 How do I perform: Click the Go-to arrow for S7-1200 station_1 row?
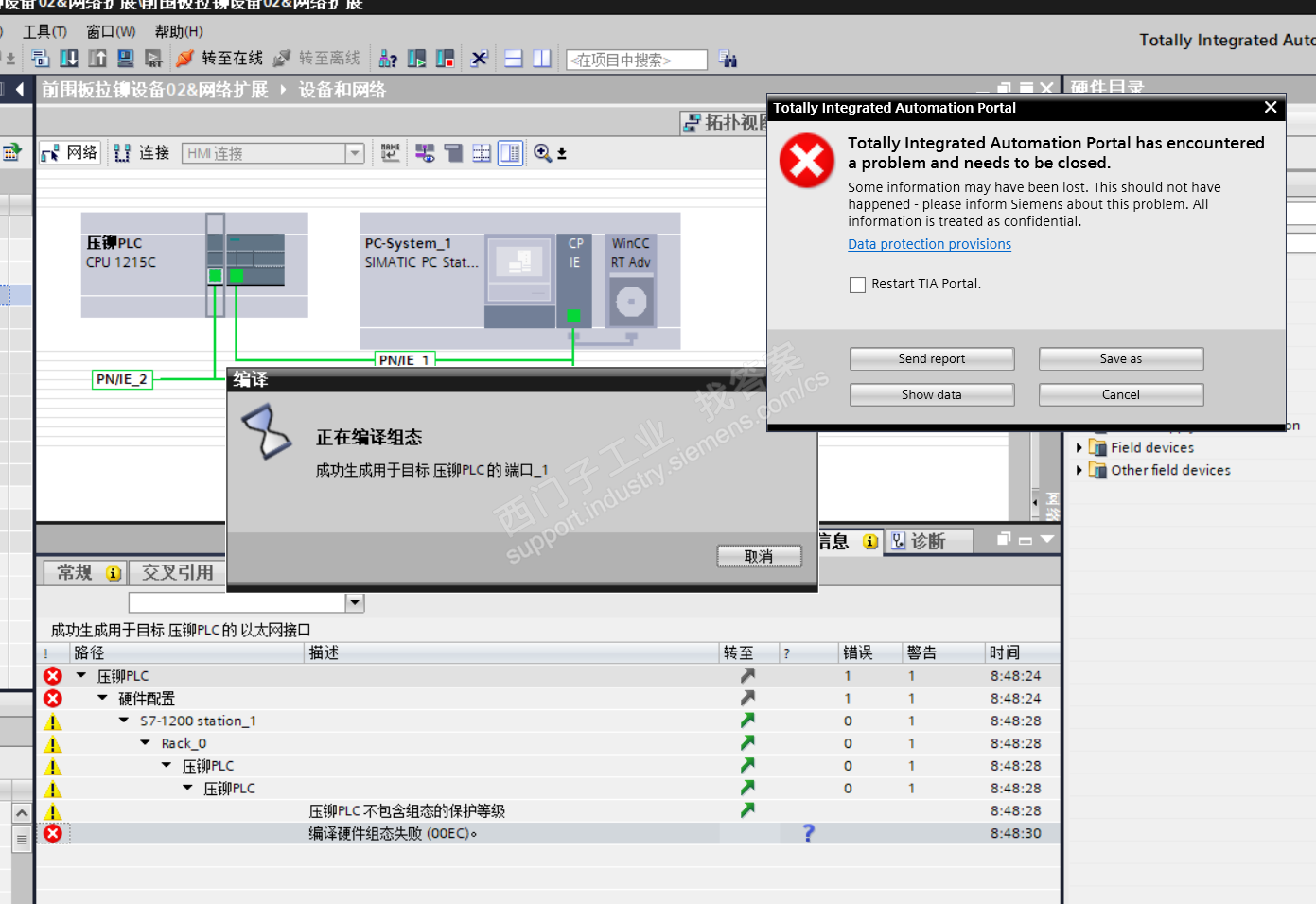point(747,721)
